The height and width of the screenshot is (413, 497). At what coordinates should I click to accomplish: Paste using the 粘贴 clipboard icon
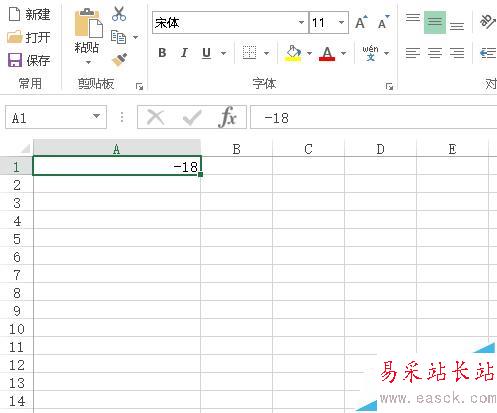pos(88,23)
